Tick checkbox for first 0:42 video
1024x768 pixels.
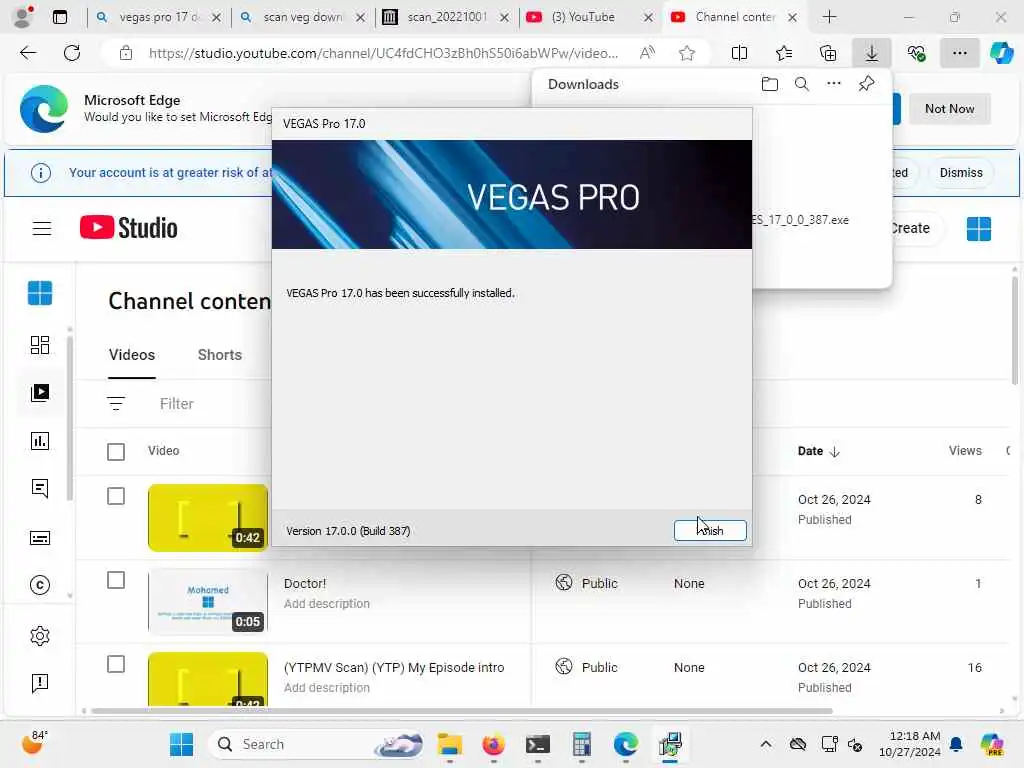tap(116, 496)
